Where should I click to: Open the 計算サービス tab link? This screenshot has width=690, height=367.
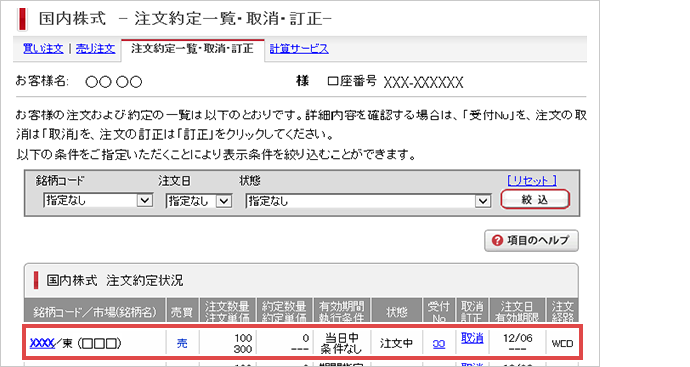[x=299, y=48]
